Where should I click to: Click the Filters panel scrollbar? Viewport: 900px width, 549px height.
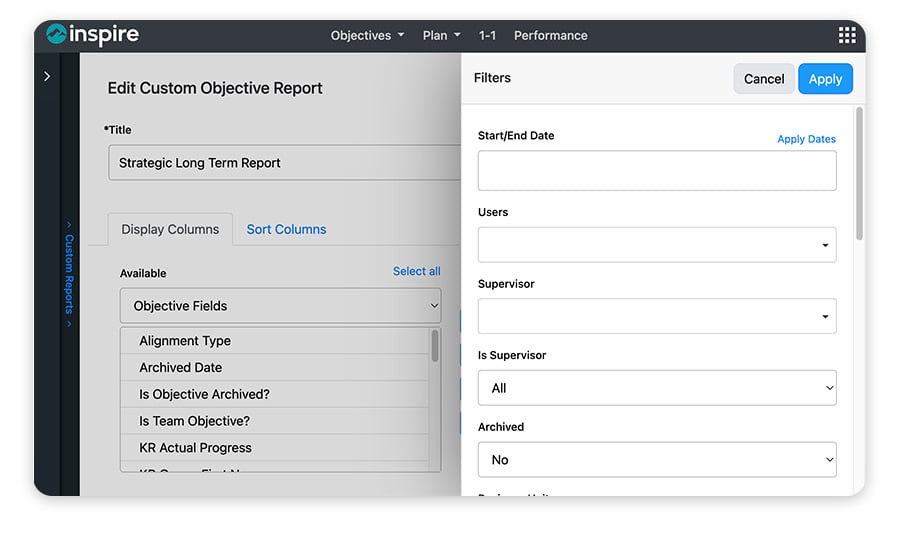859,173
